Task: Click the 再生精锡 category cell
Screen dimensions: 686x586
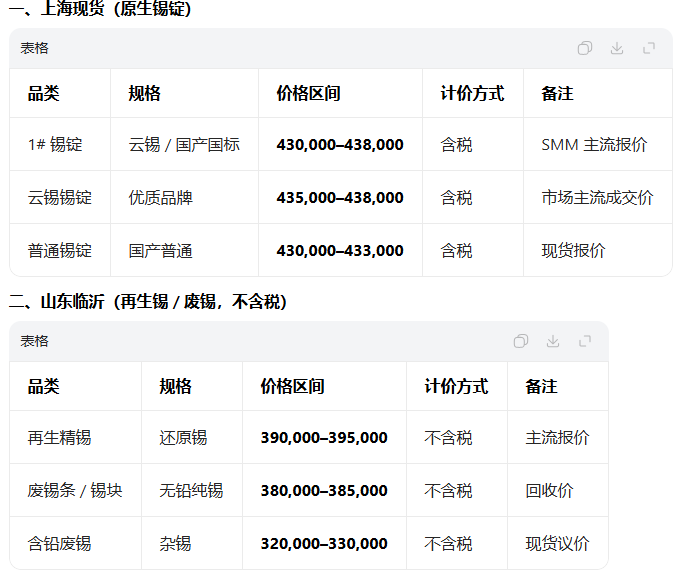Action: tap(60, 438)
